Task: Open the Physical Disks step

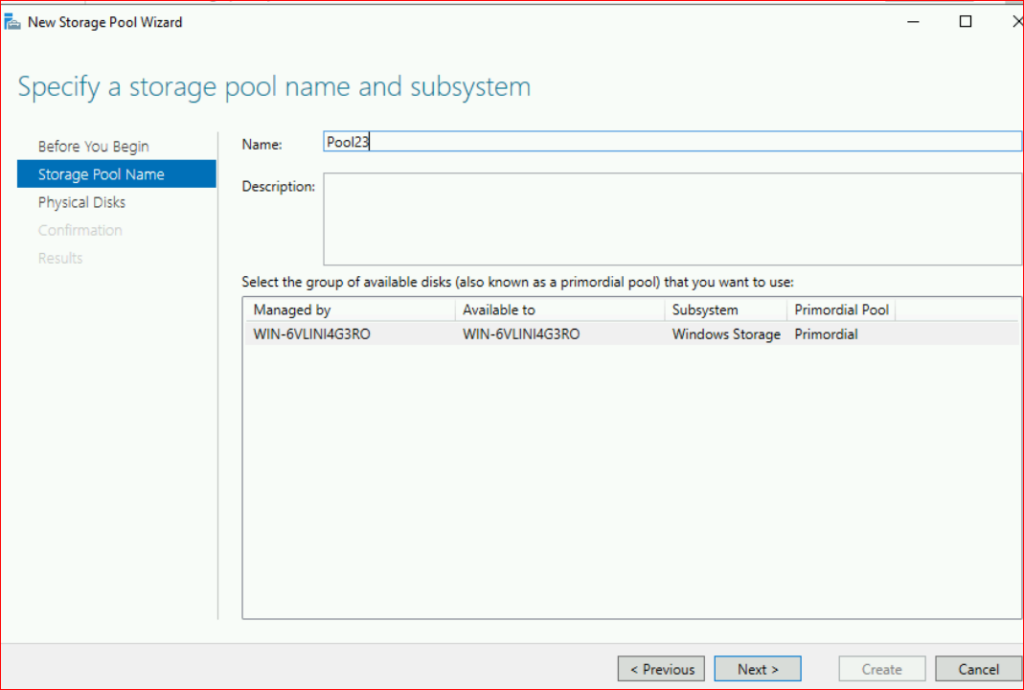Action: click(x=82, y=202)
